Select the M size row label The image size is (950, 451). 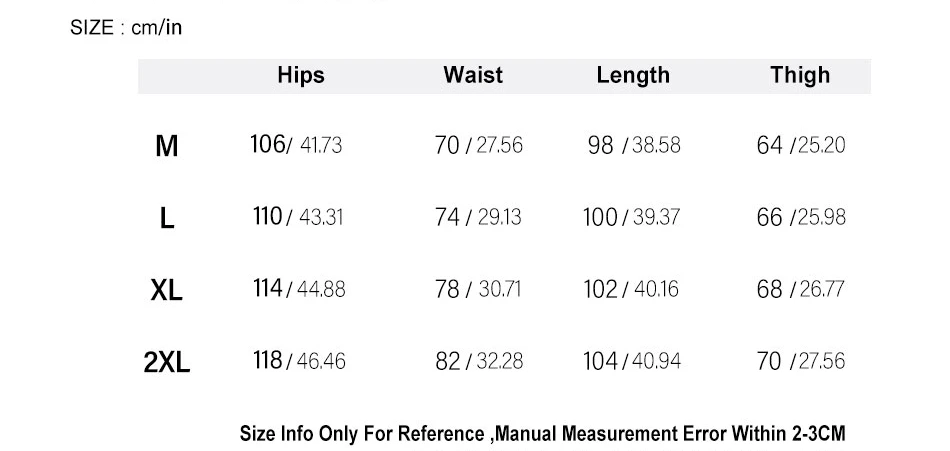167,146
